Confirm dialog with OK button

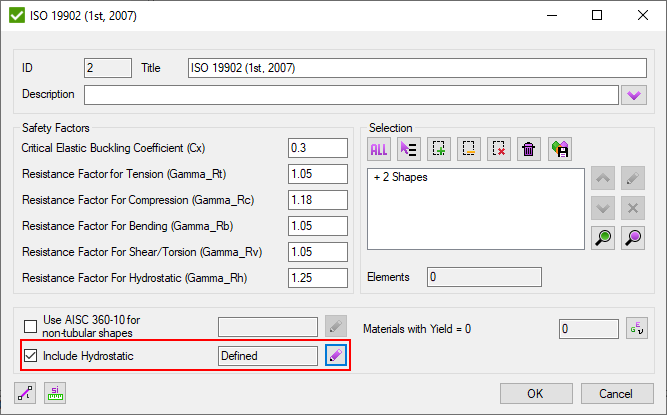tap(536, 393)
